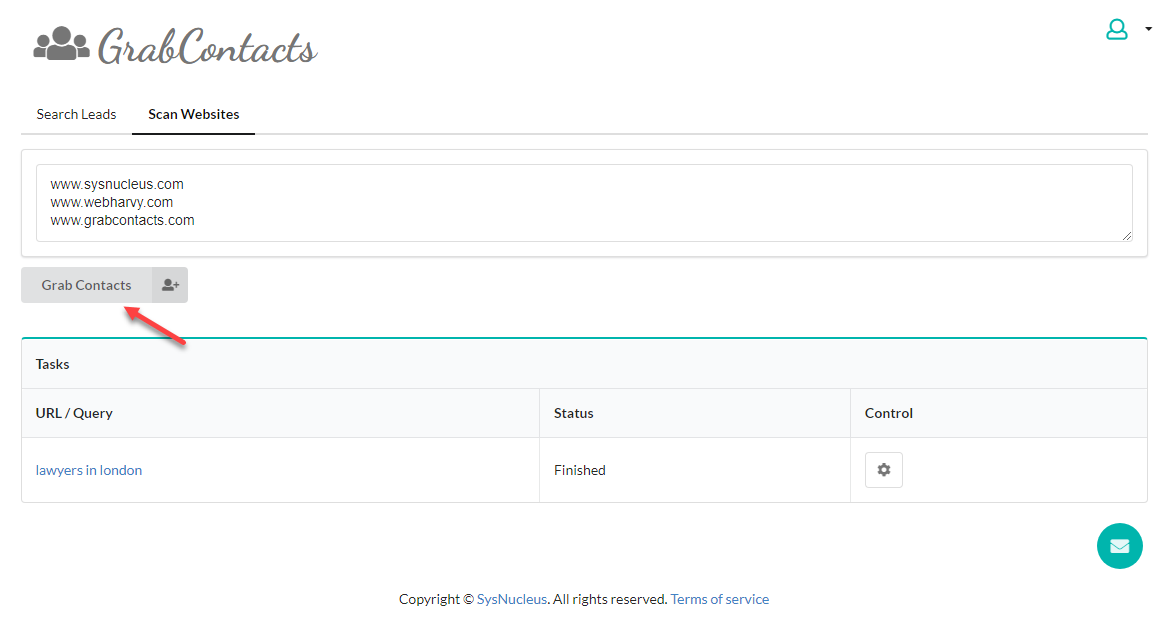Click the Status column header
1170x627 pixels.
(x=573, y=413)
